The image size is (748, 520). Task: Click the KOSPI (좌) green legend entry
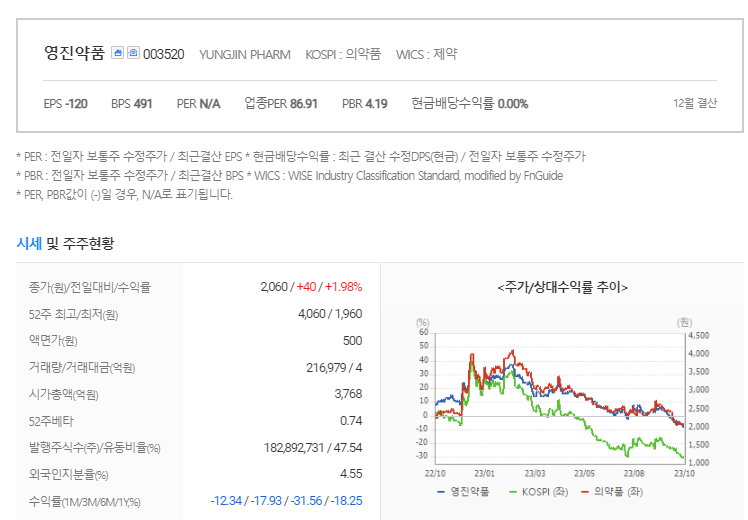pos(539,491)
